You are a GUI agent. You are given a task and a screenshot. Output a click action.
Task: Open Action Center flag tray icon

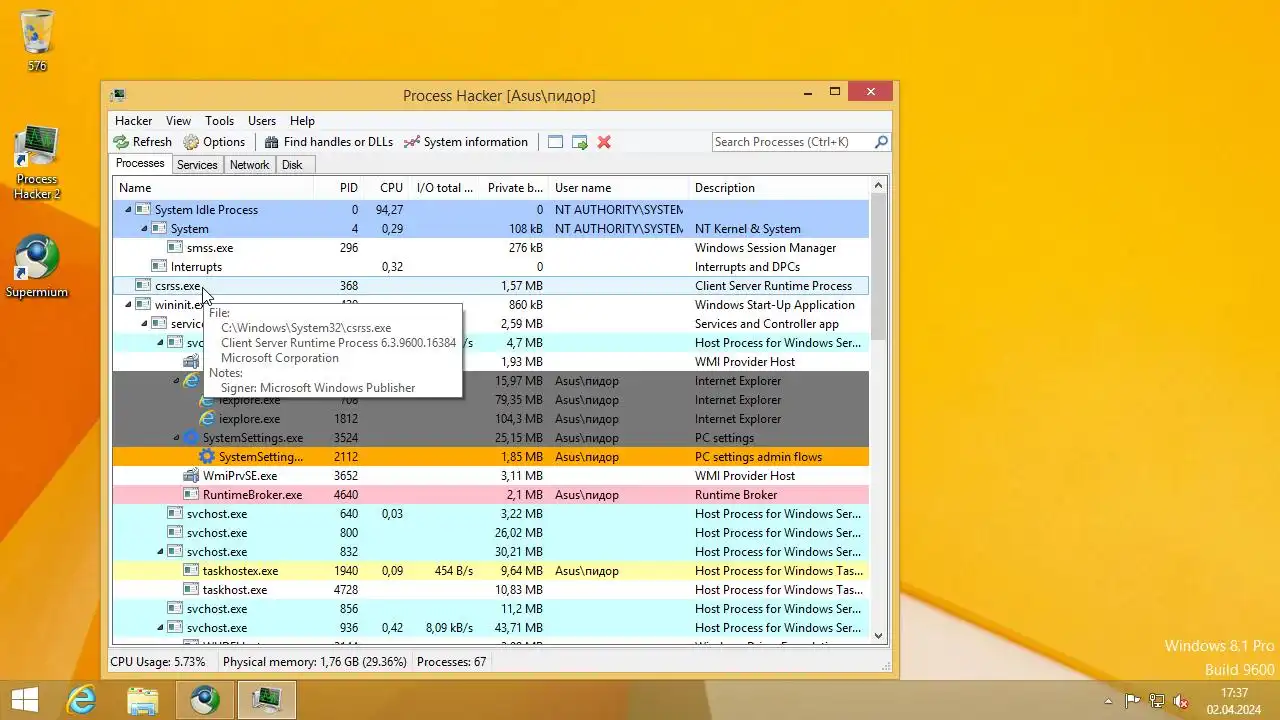point(1133,701)
